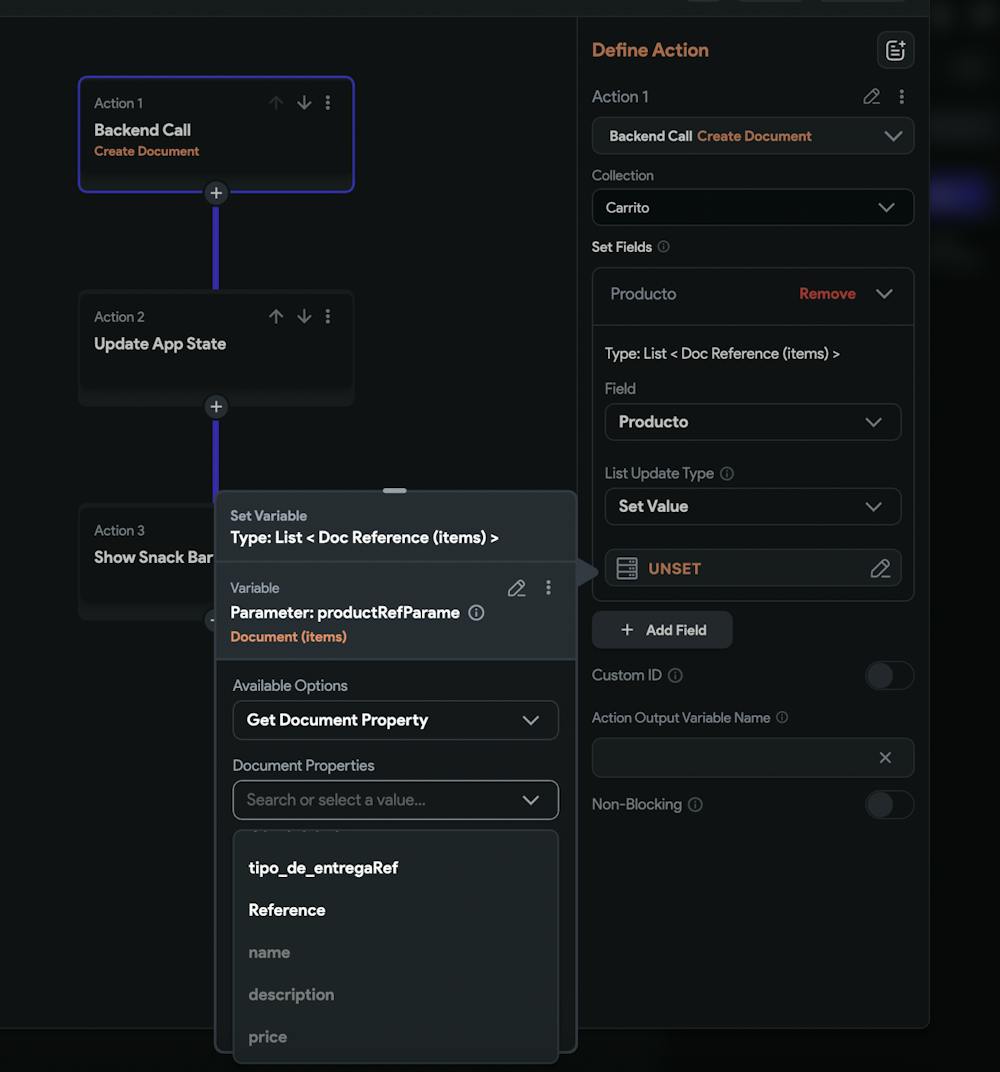Select "Reference" in the properties list
Screen dimensions: 1000x1072
point(286,910)
